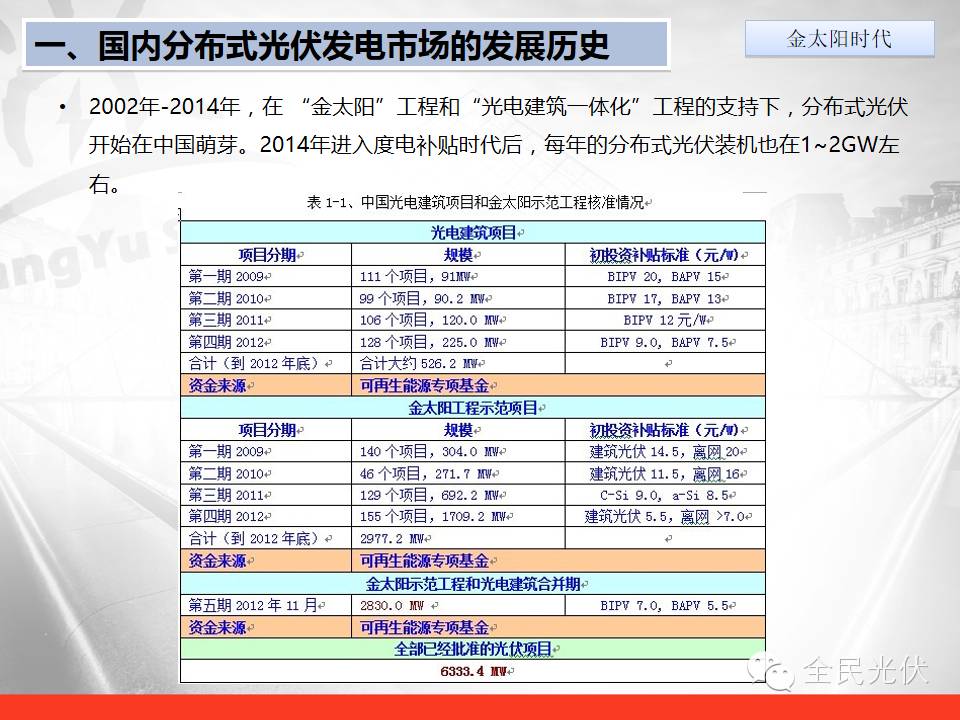960x720 pixels.
Task: Click the 金太阳时代 button at top right
Action: point(839,39)
